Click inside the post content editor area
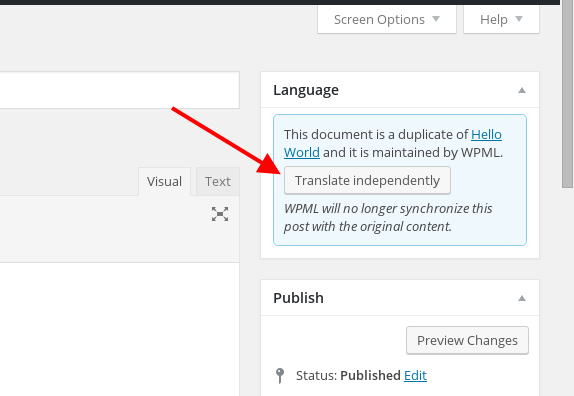Image resolution: width=574 pixels, height=396 pixels. coord(119,329)
